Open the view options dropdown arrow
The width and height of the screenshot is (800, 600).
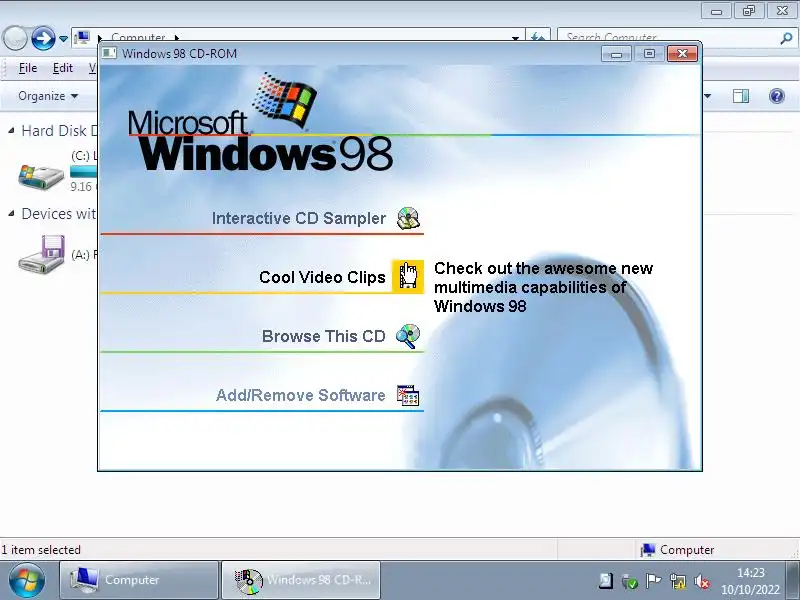pyautogui.click(x=707, y=96)
